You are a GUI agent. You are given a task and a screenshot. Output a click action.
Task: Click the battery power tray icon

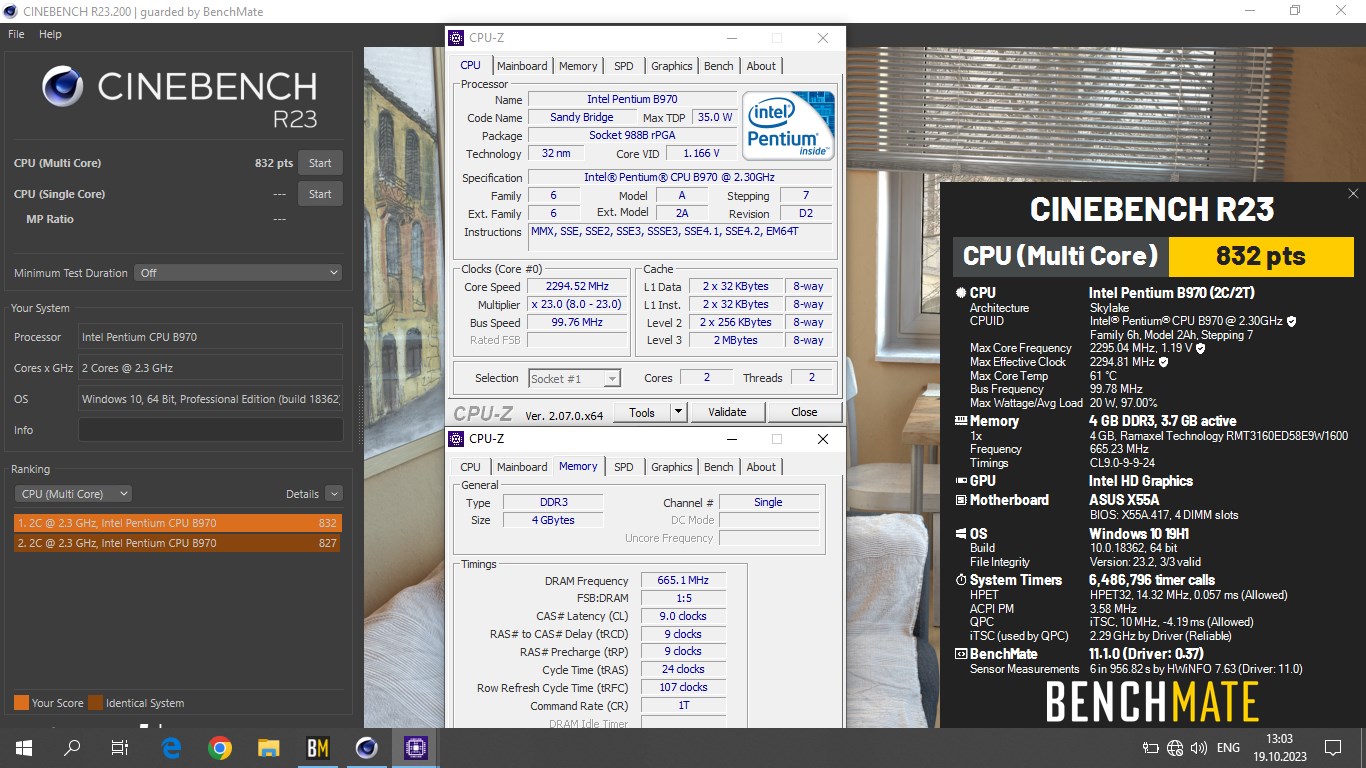pos(1151,748)
